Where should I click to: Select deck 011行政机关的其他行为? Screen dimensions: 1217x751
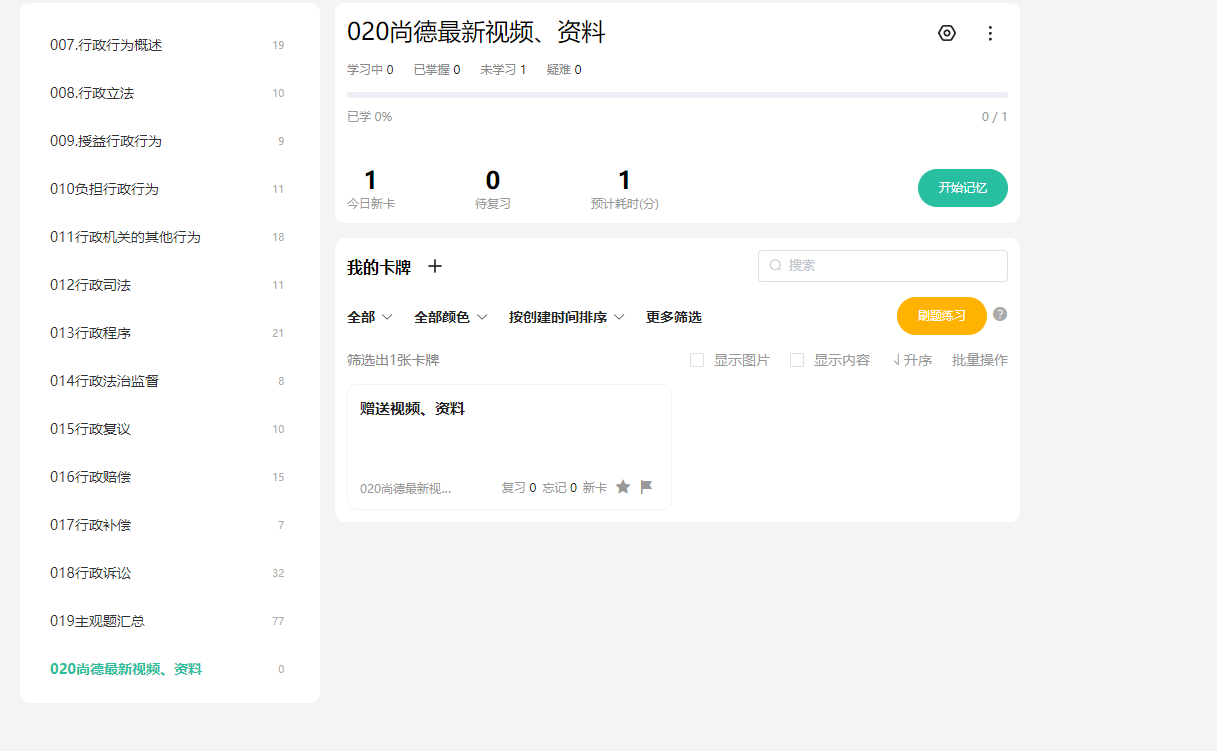[x=170, y=237]
